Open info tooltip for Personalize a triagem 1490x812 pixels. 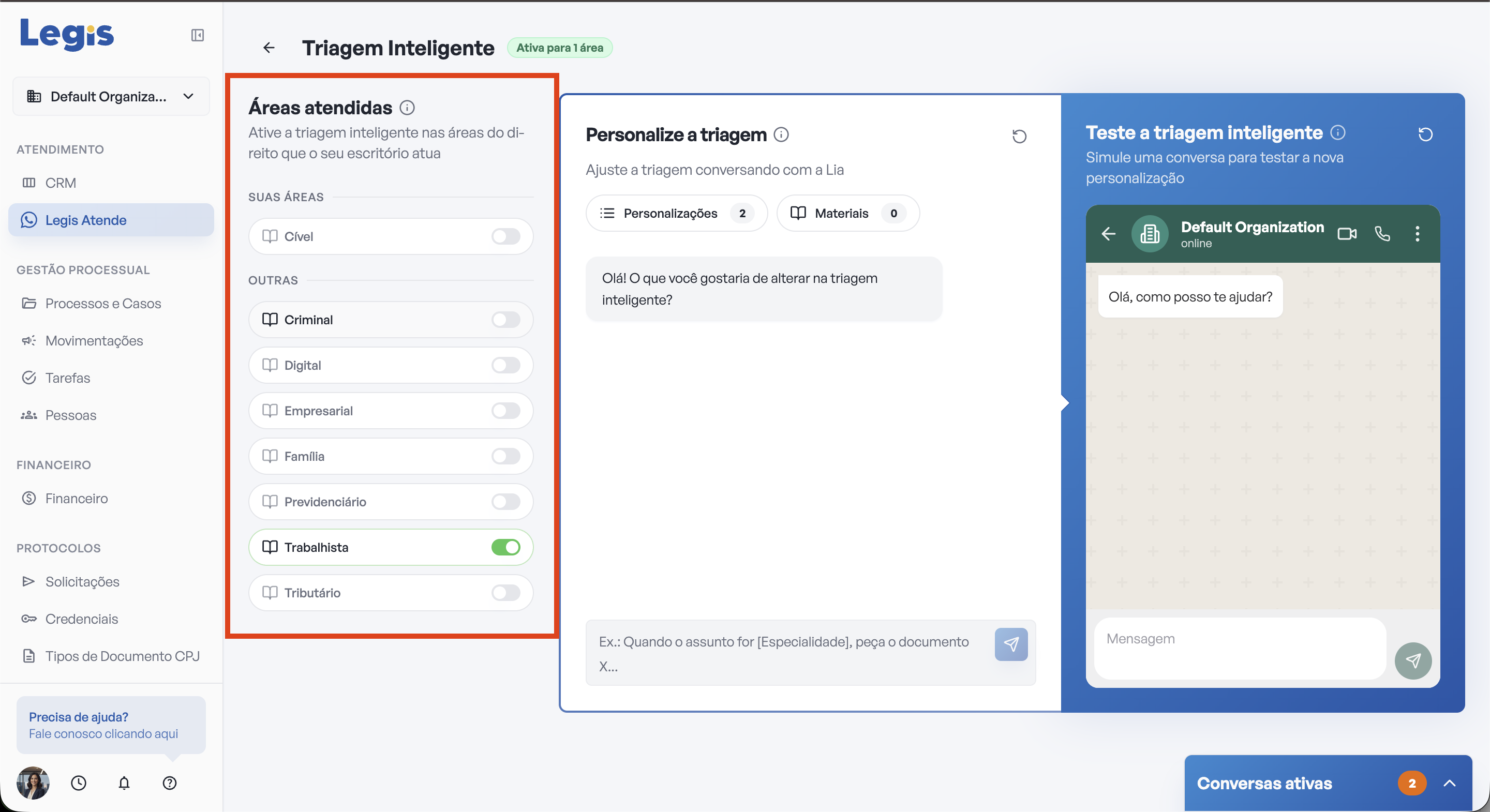click(x=781, y=135)
